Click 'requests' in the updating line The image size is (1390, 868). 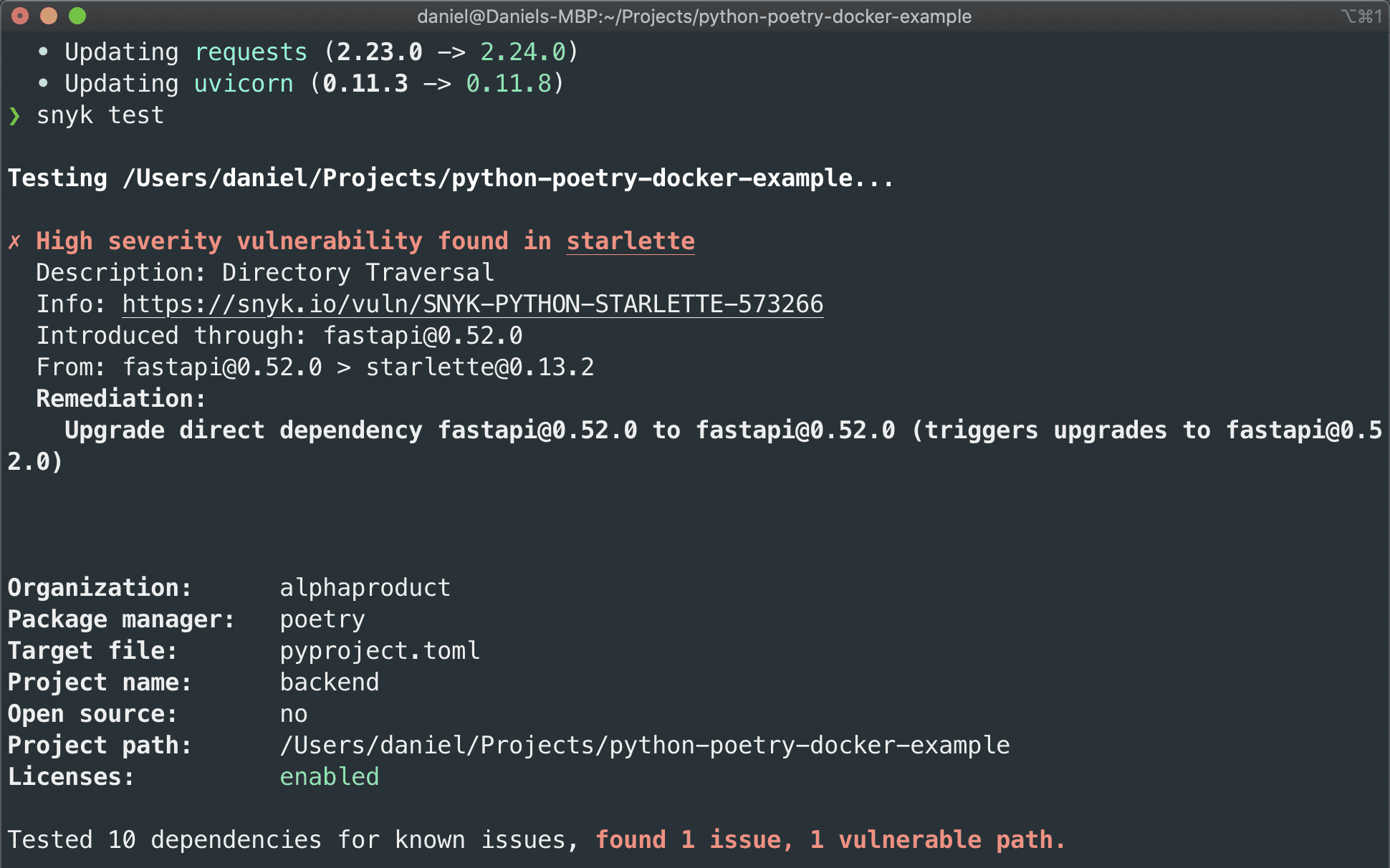point(251,52)
